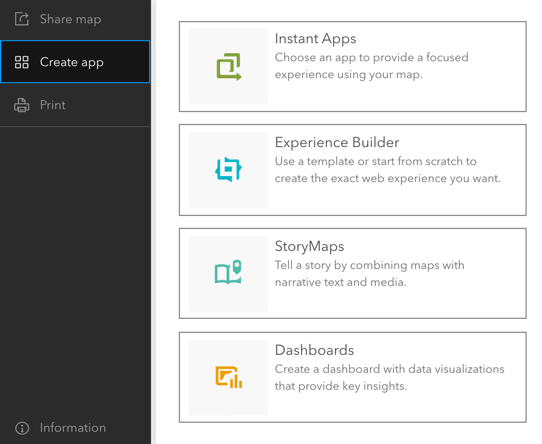The width and height of the screenshot is (542, 444).
Task: Click text 'Choose an app to provide a focused'
Action: coord(372,57)
